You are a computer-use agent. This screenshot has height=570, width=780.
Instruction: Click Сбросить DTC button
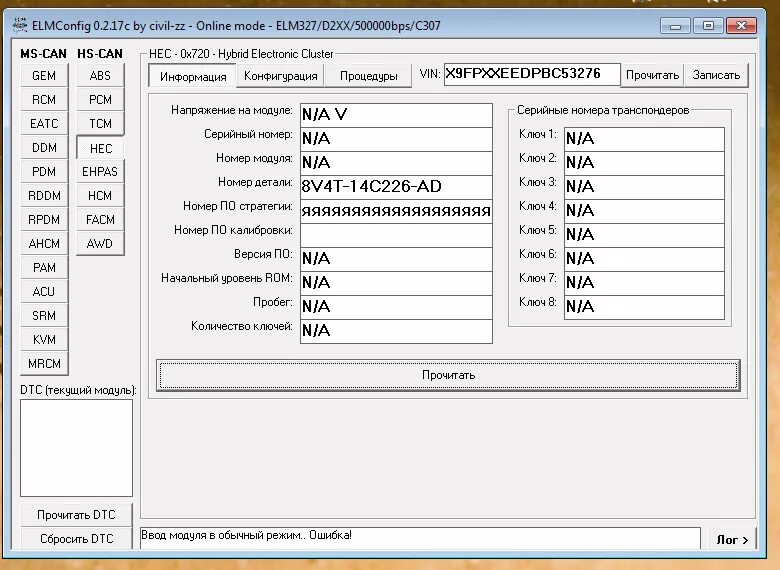pyautogui.click(x=76, y=539)
